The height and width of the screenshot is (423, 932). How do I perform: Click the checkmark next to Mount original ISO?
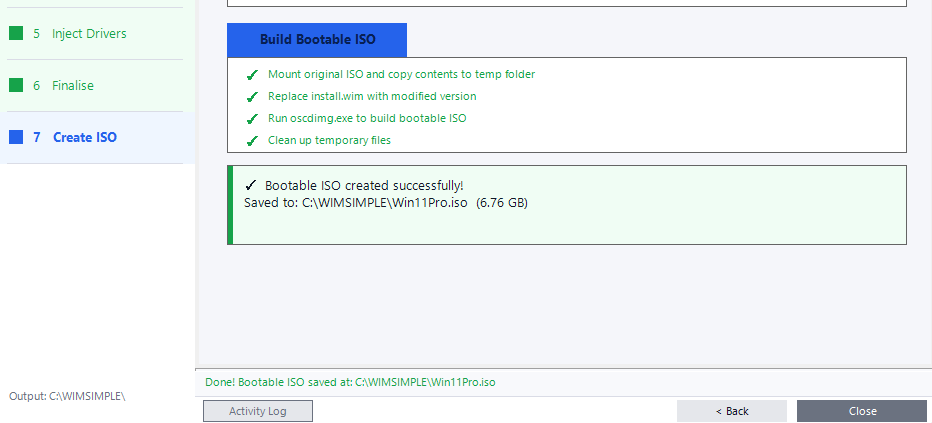pos(252,75)
